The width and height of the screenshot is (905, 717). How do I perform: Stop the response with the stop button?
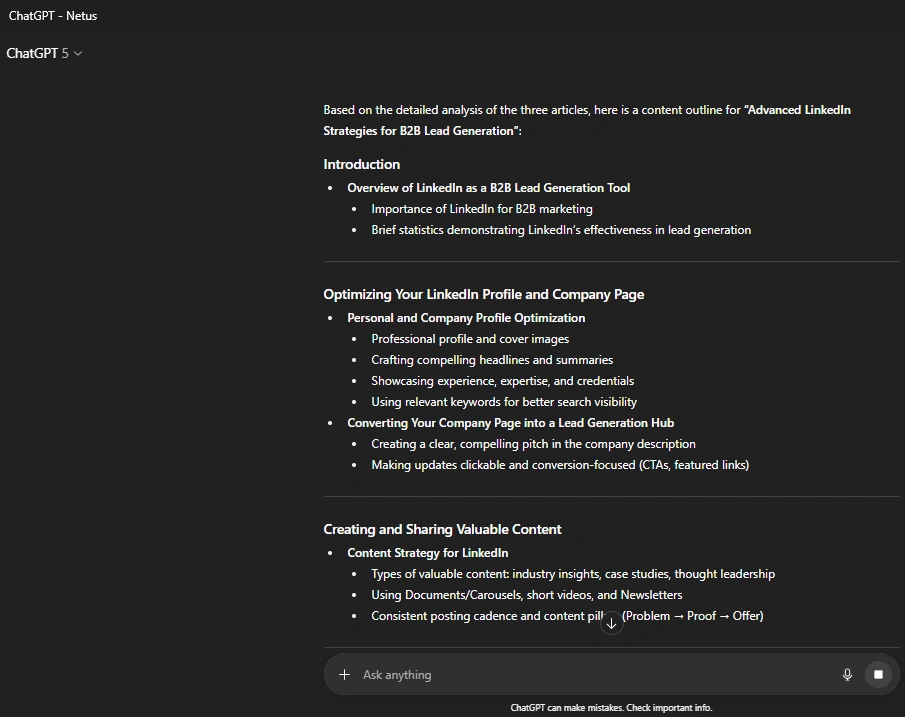click(878, 675)
